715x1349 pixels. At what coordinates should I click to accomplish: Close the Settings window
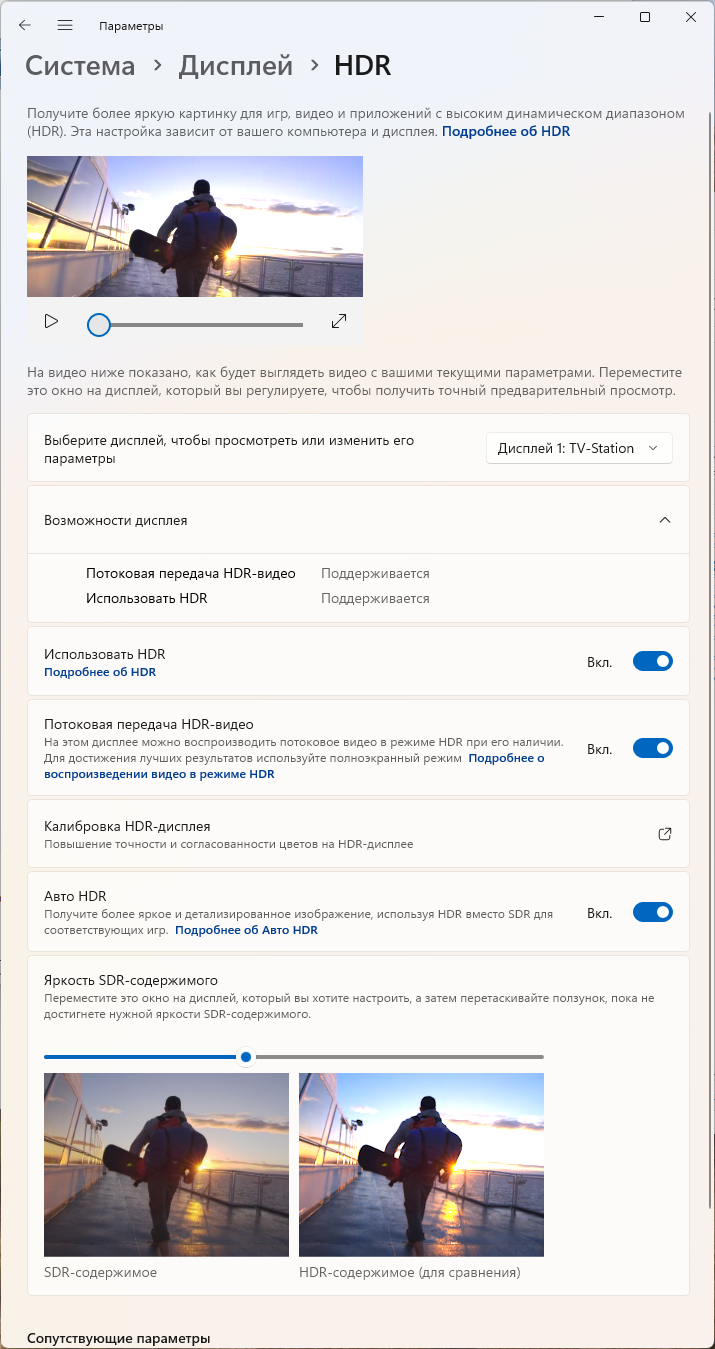click(x=691, y=17)
